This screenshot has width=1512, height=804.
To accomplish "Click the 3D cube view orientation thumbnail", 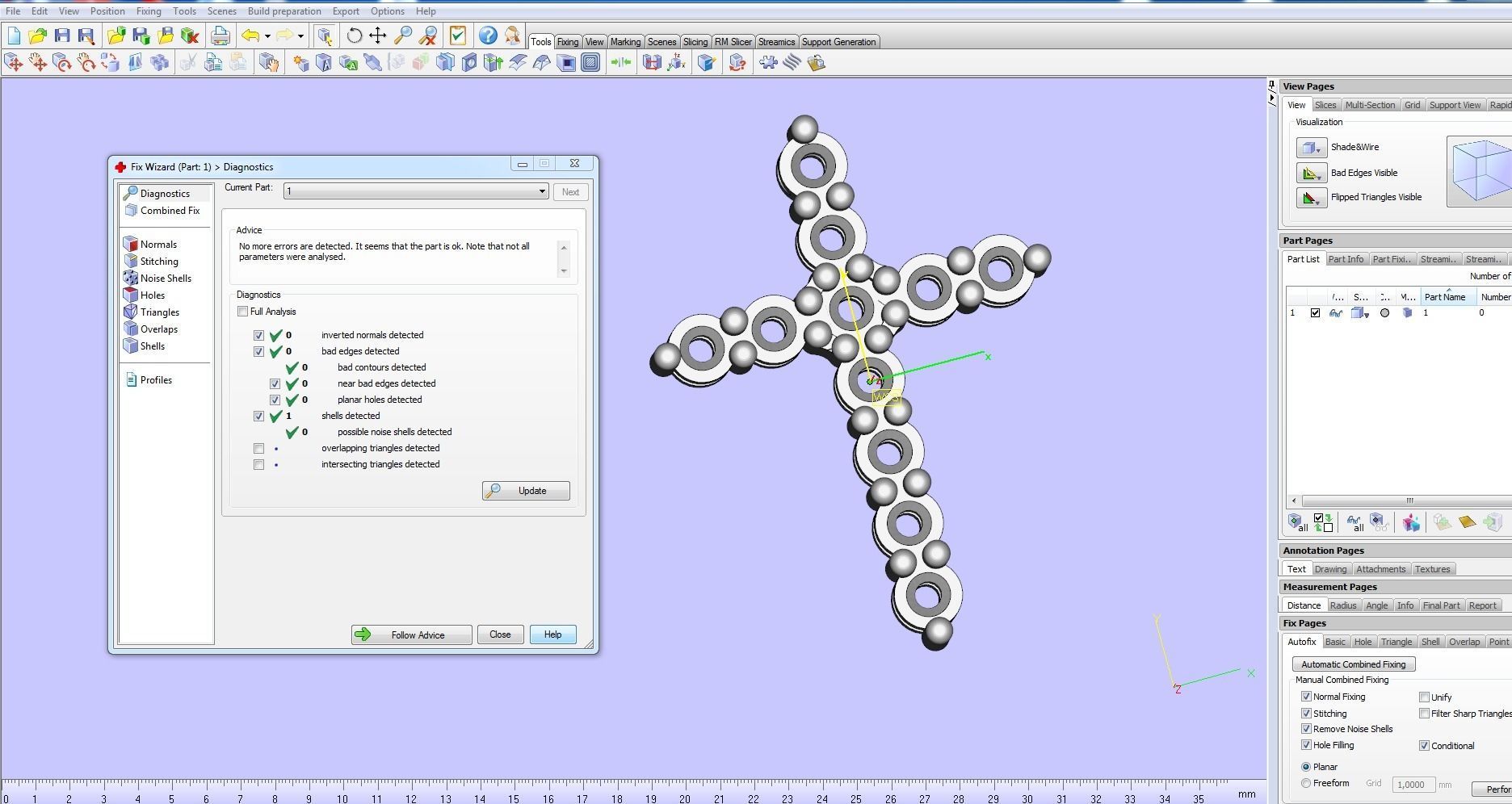I will (1480, 171).
